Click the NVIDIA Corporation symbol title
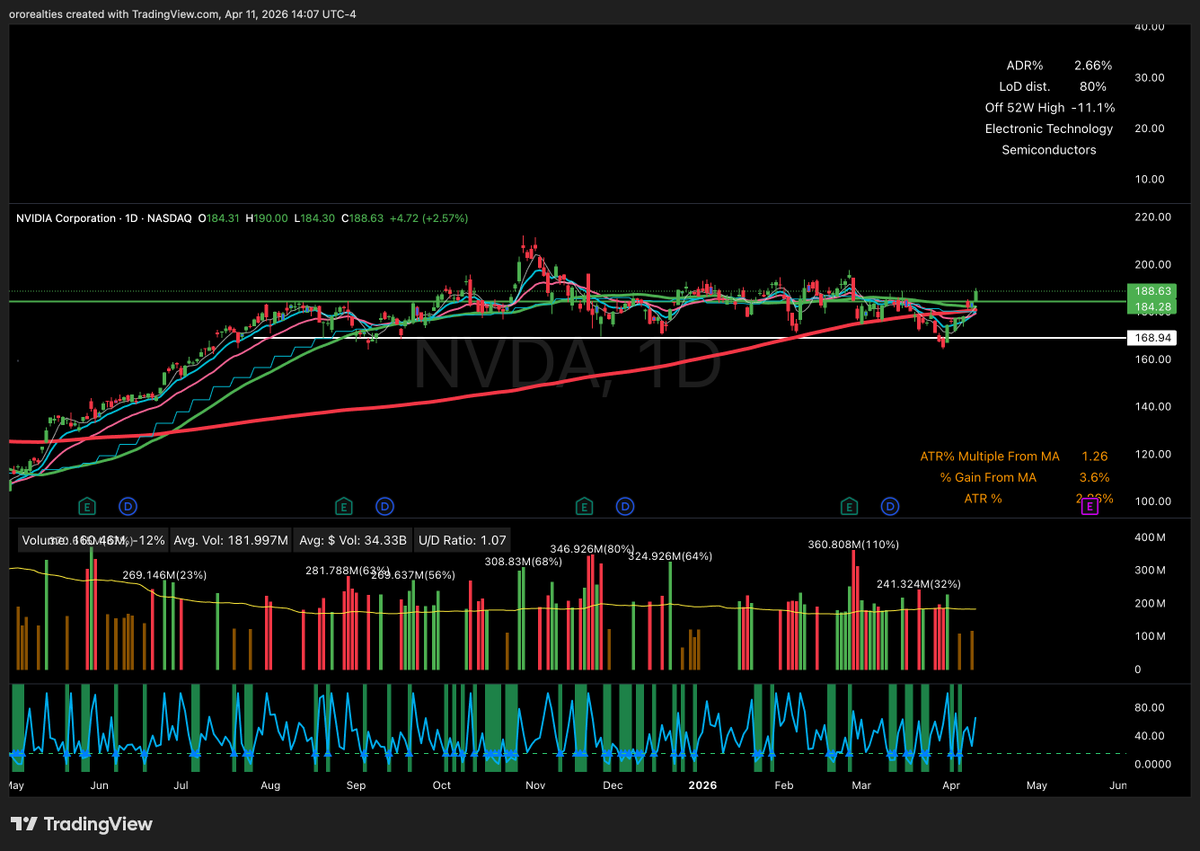This screenshot has width=1200, height=851. (65, 217)
